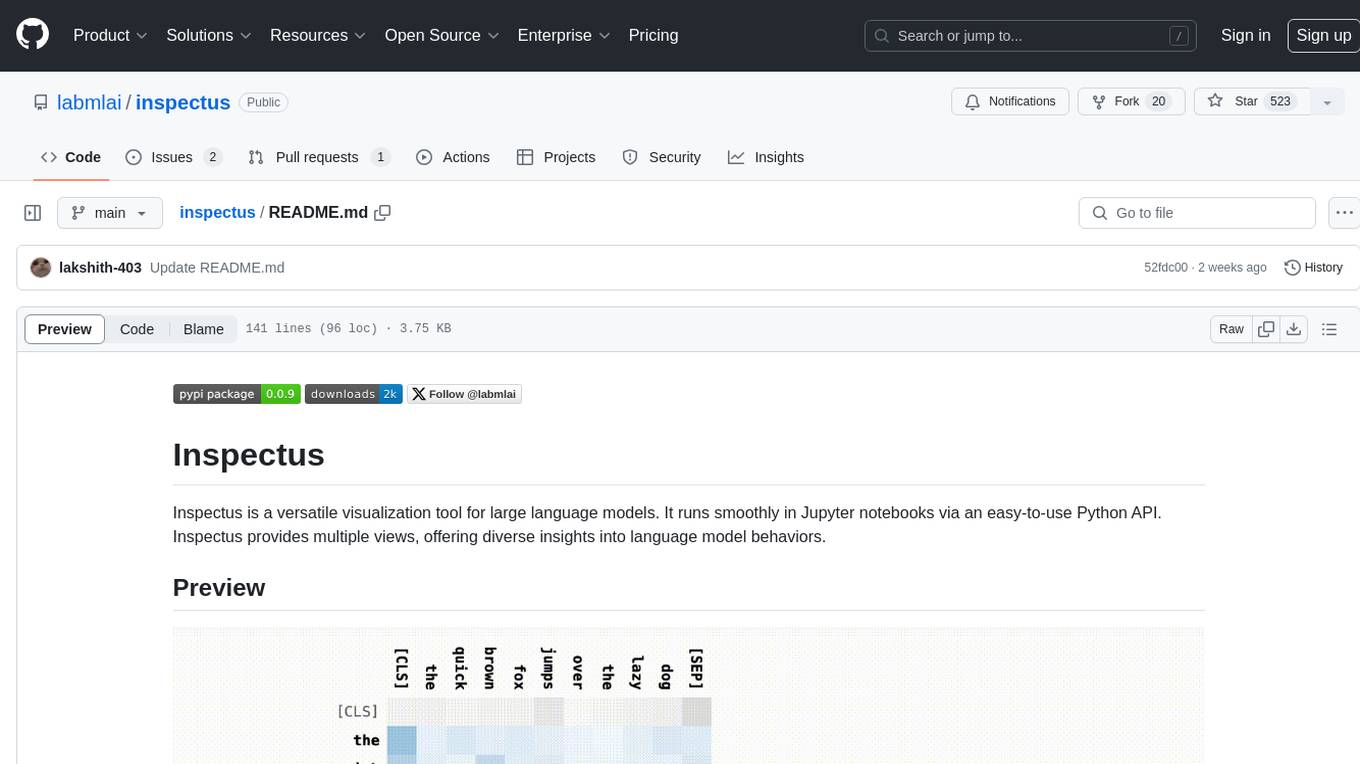Viewport: 1360px width, 764px height.
Task: Open the Update README.md commit message
Action: click(x=217, y=268)
